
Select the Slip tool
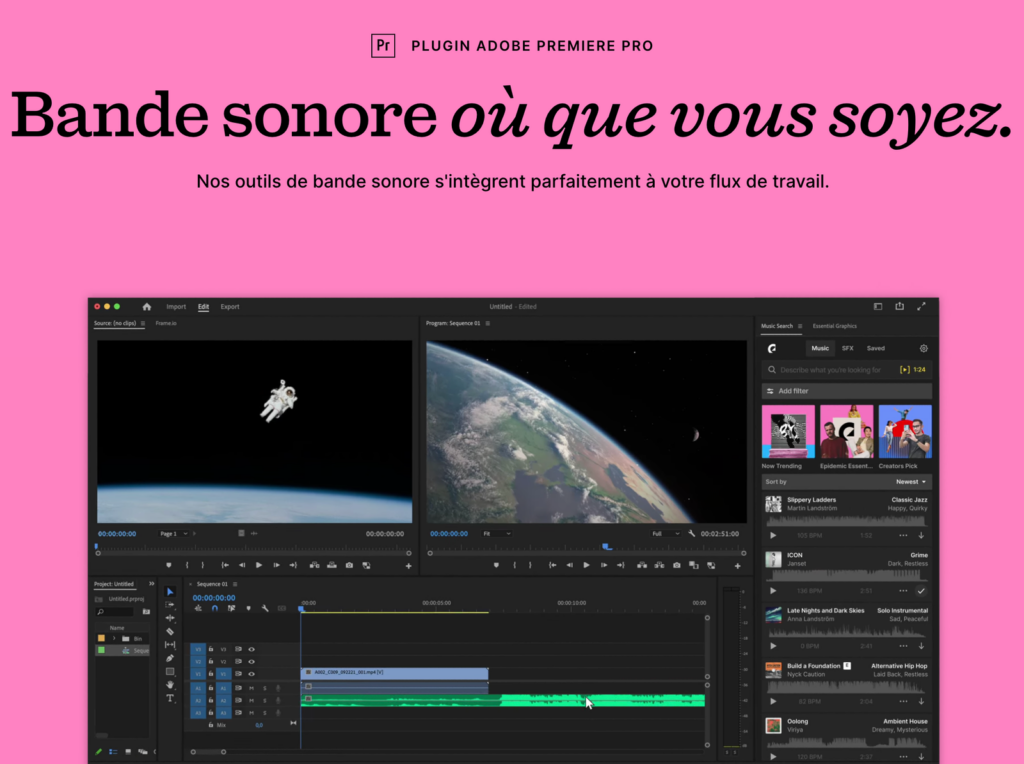pos(170,645)
